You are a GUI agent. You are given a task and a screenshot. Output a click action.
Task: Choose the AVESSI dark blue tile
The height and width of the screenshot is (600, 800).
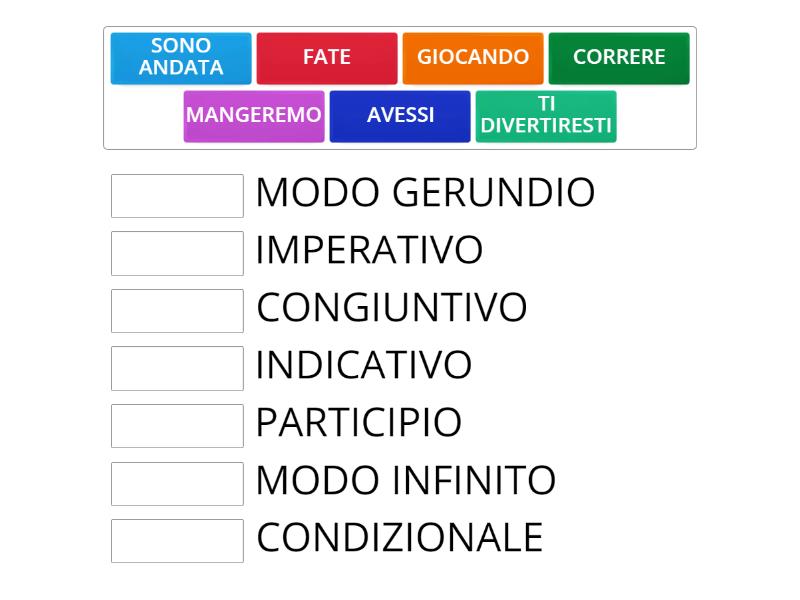coord(399,116)
